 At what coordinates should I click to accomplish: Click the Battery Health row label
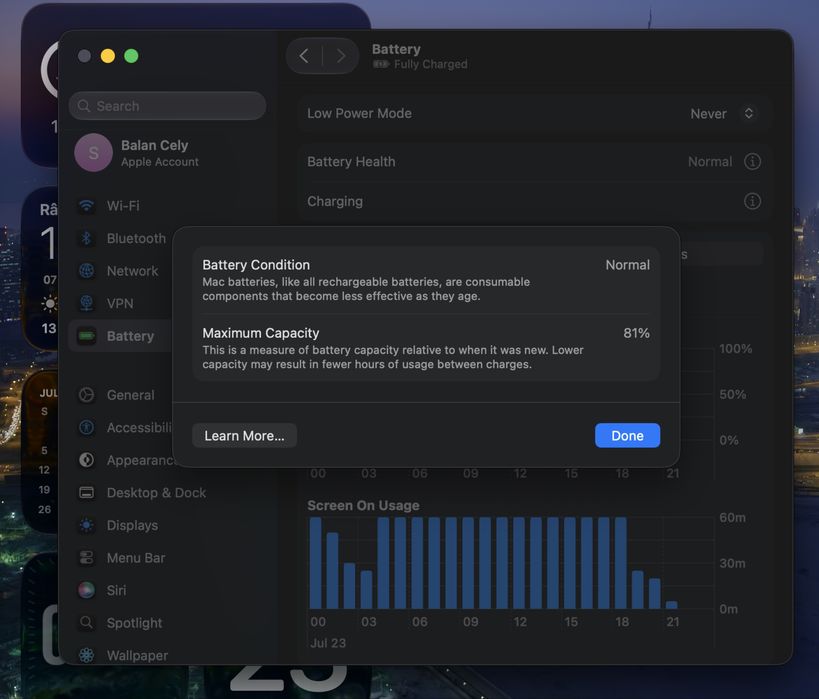click(351, 162)
